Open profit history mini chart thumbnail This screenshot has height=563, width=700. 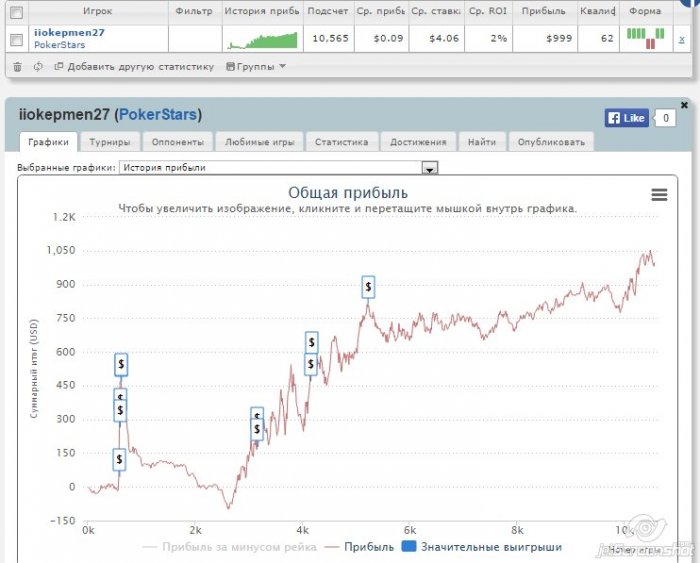point(262,40)
